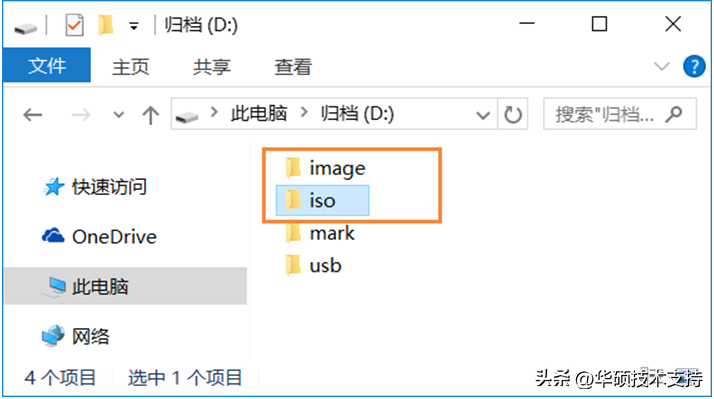
Task: Switch to the 共享 ribbon tab
Action: tap(212, 67)
